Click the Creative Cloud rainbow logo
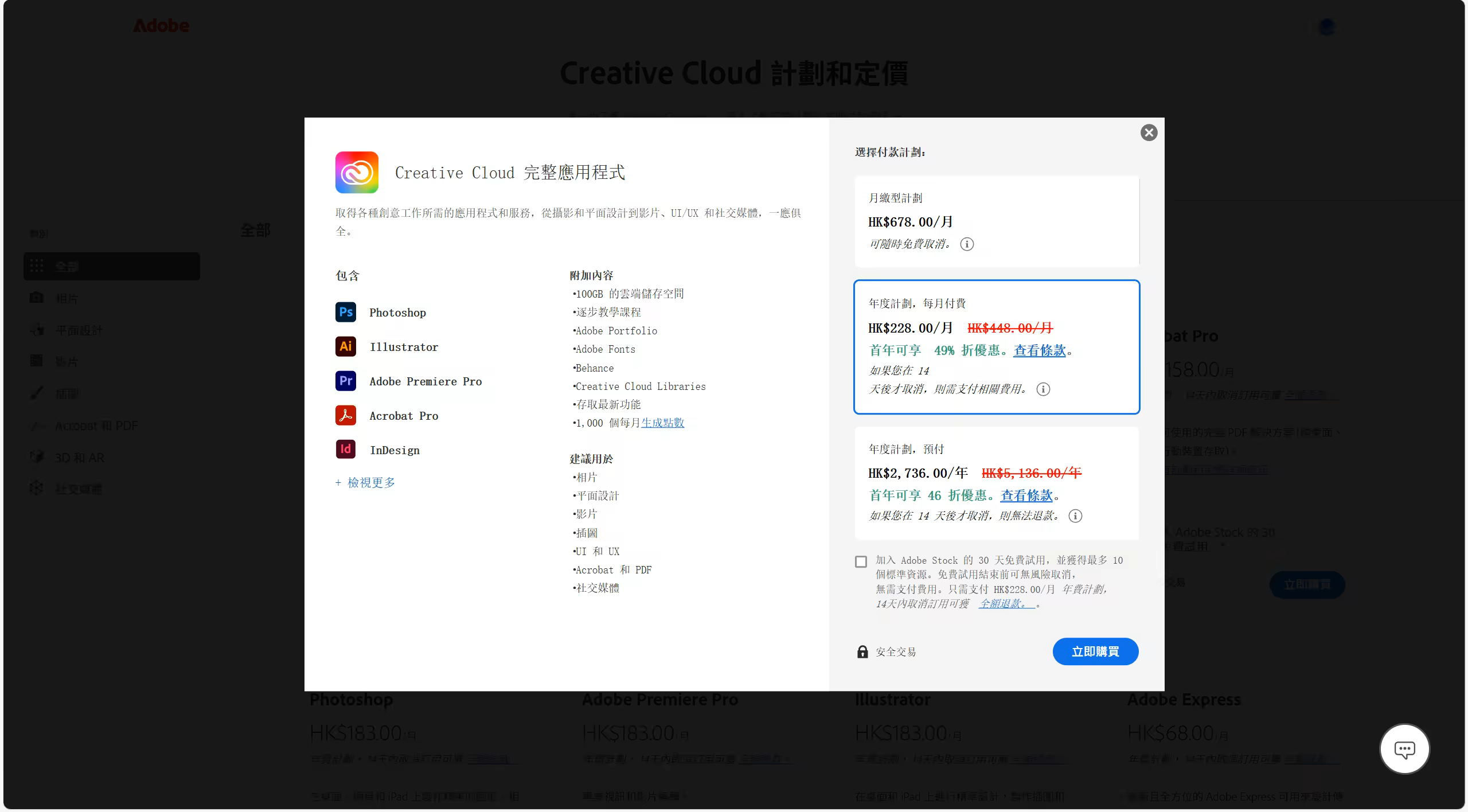This screenshot has height=812, width=1468. (x=357, y=172)
